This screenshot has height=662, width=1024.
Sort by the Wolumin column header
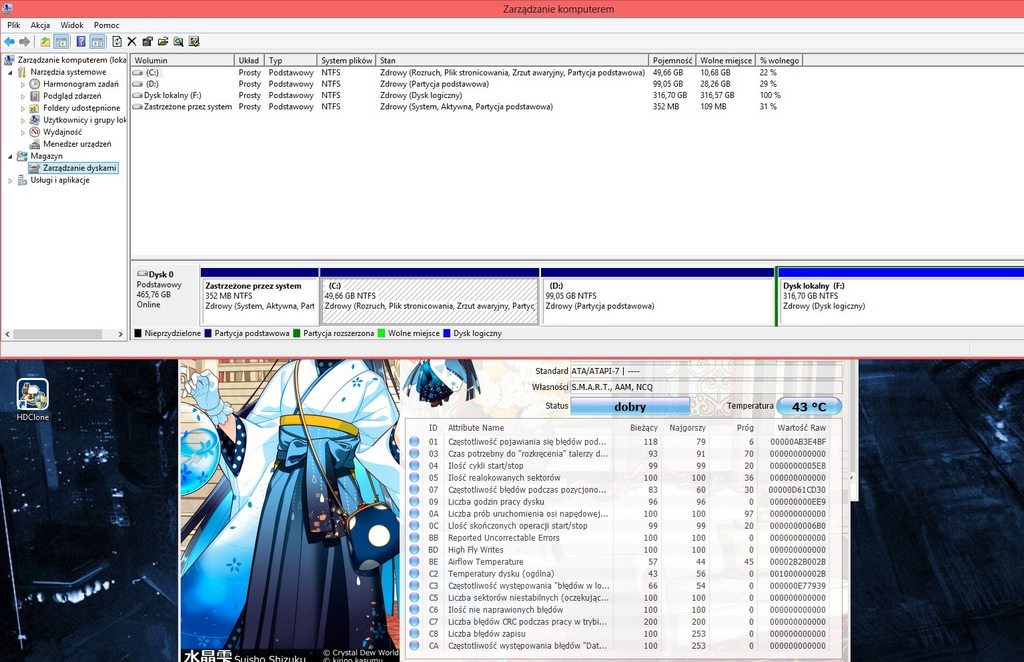coord(183,60)
